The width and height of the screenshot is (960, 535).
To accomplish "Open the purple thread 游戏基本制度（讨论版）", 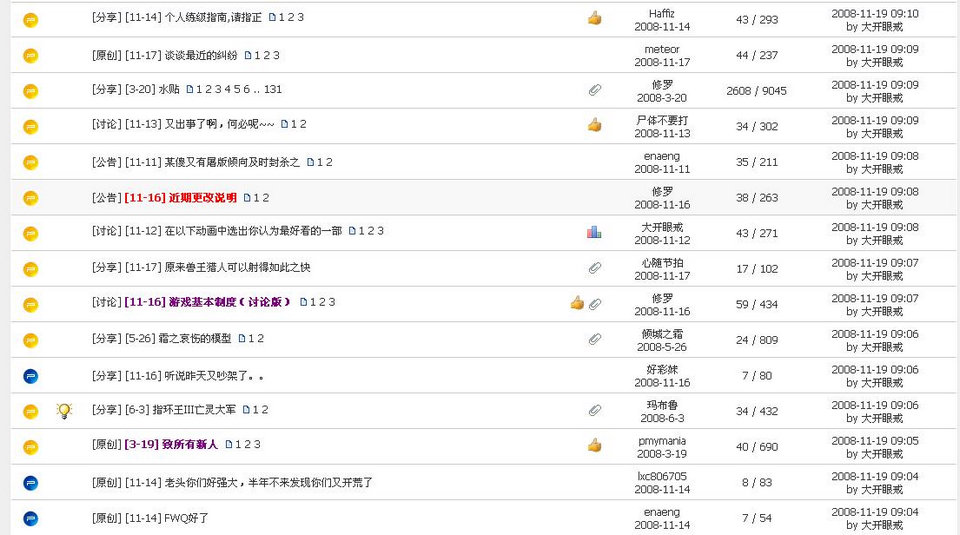I will coord(208,302).
